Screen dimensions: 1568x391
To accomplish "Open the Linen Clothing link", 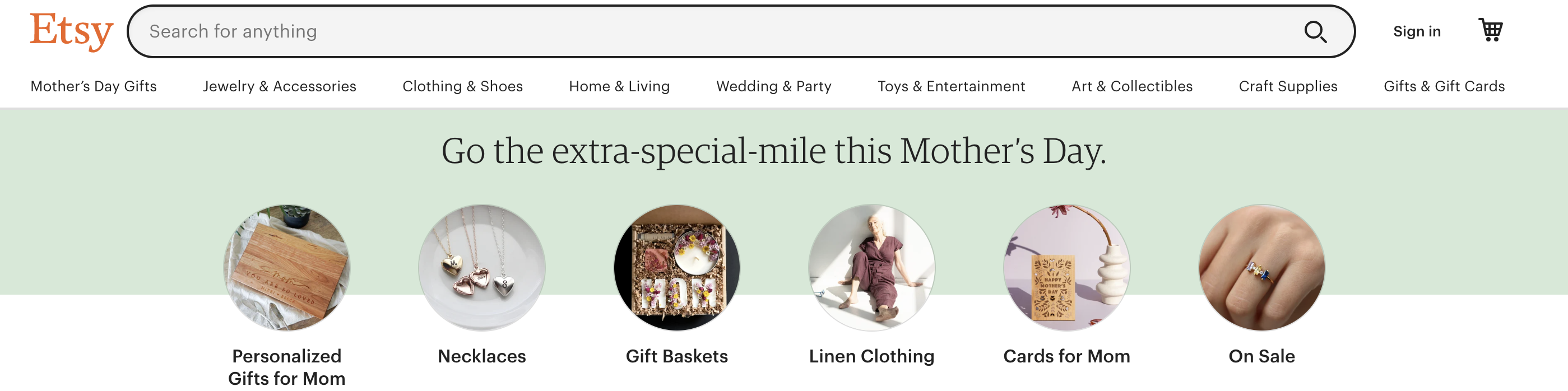I will 871,356.
